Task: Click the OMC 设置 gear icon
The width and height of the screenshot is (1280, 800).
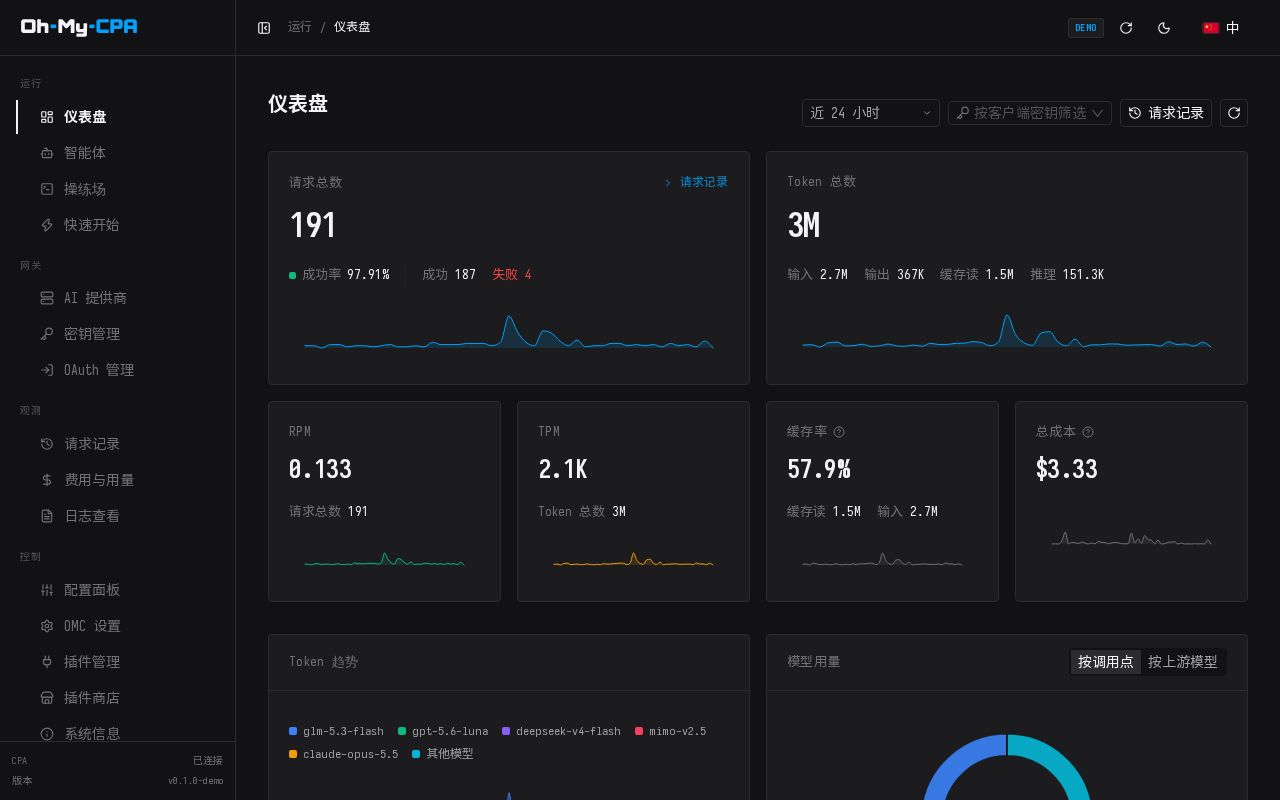Action: tap(47, 626)
